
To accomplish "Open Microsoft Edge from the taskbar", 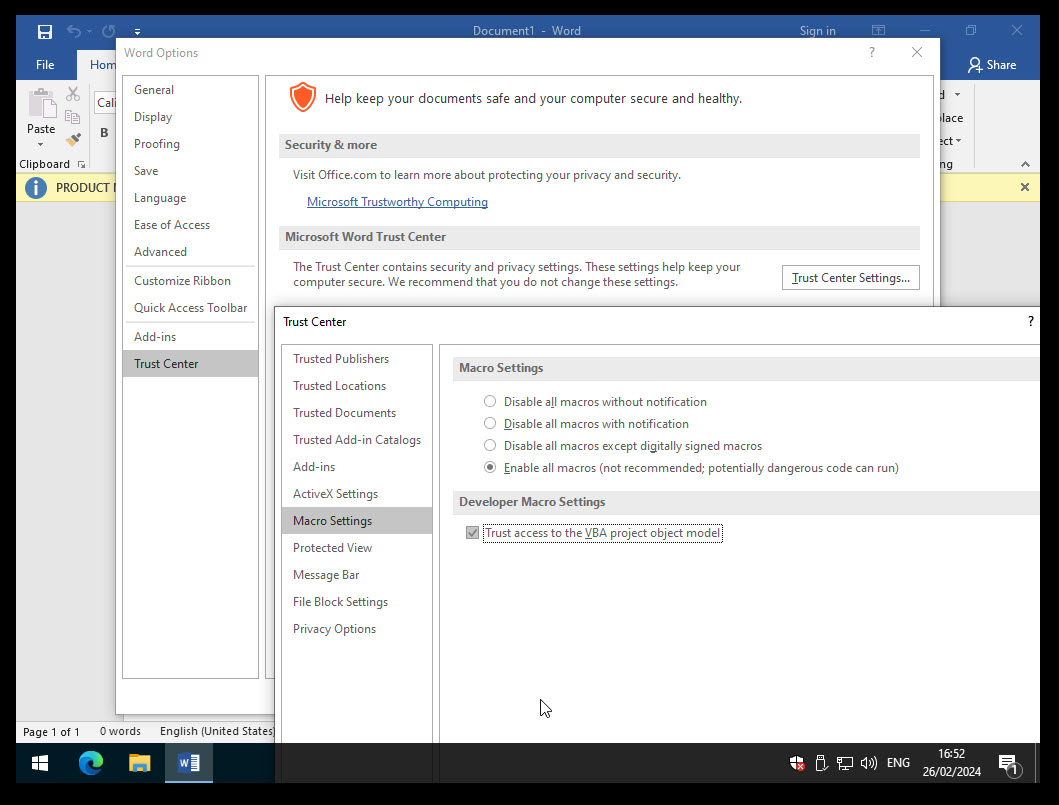I will click(x=91, y=763).
